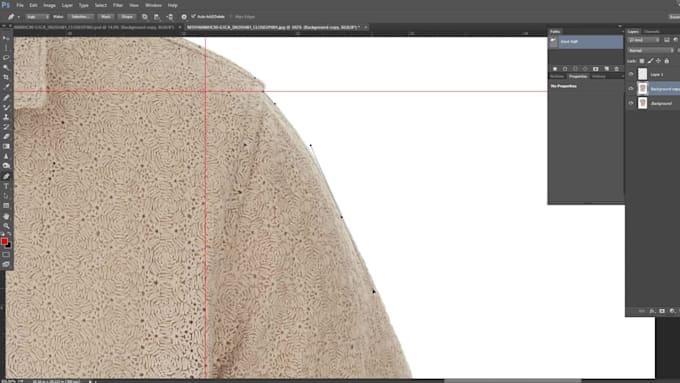Click the red foreground color swatch

click(x=4, y=241)
